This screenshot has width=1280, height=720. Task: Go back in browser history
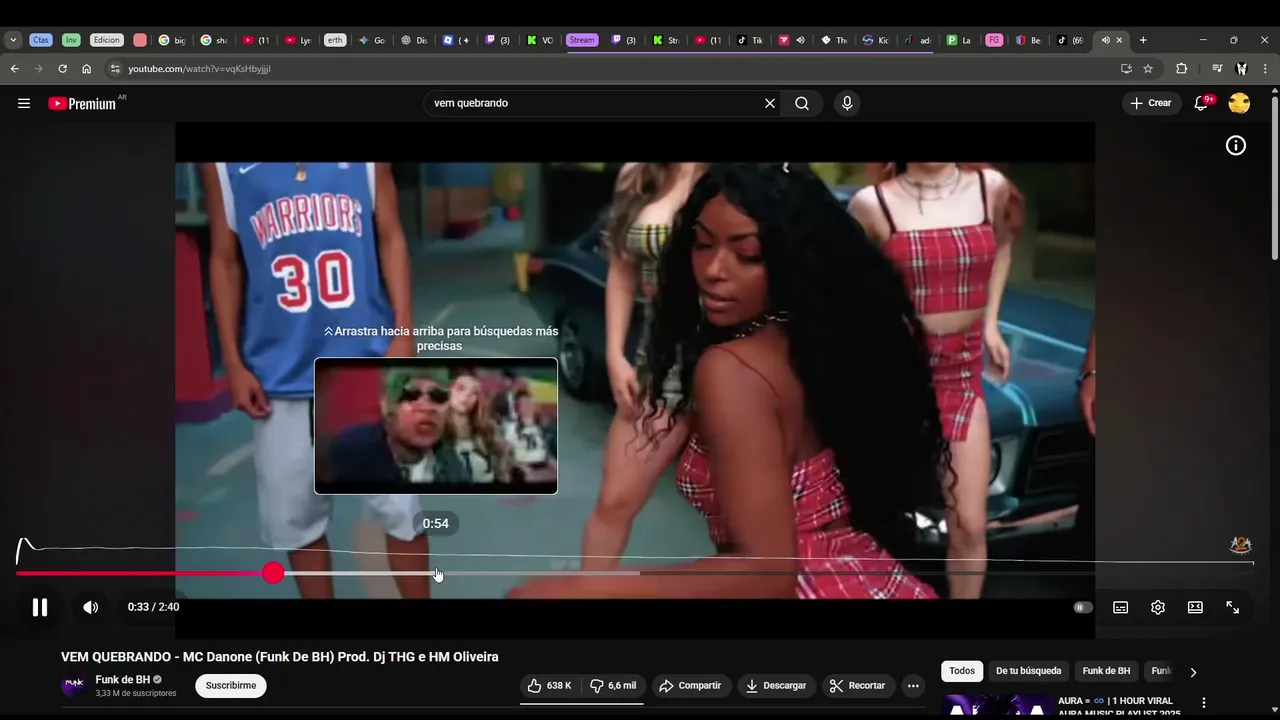click(14, 69)
